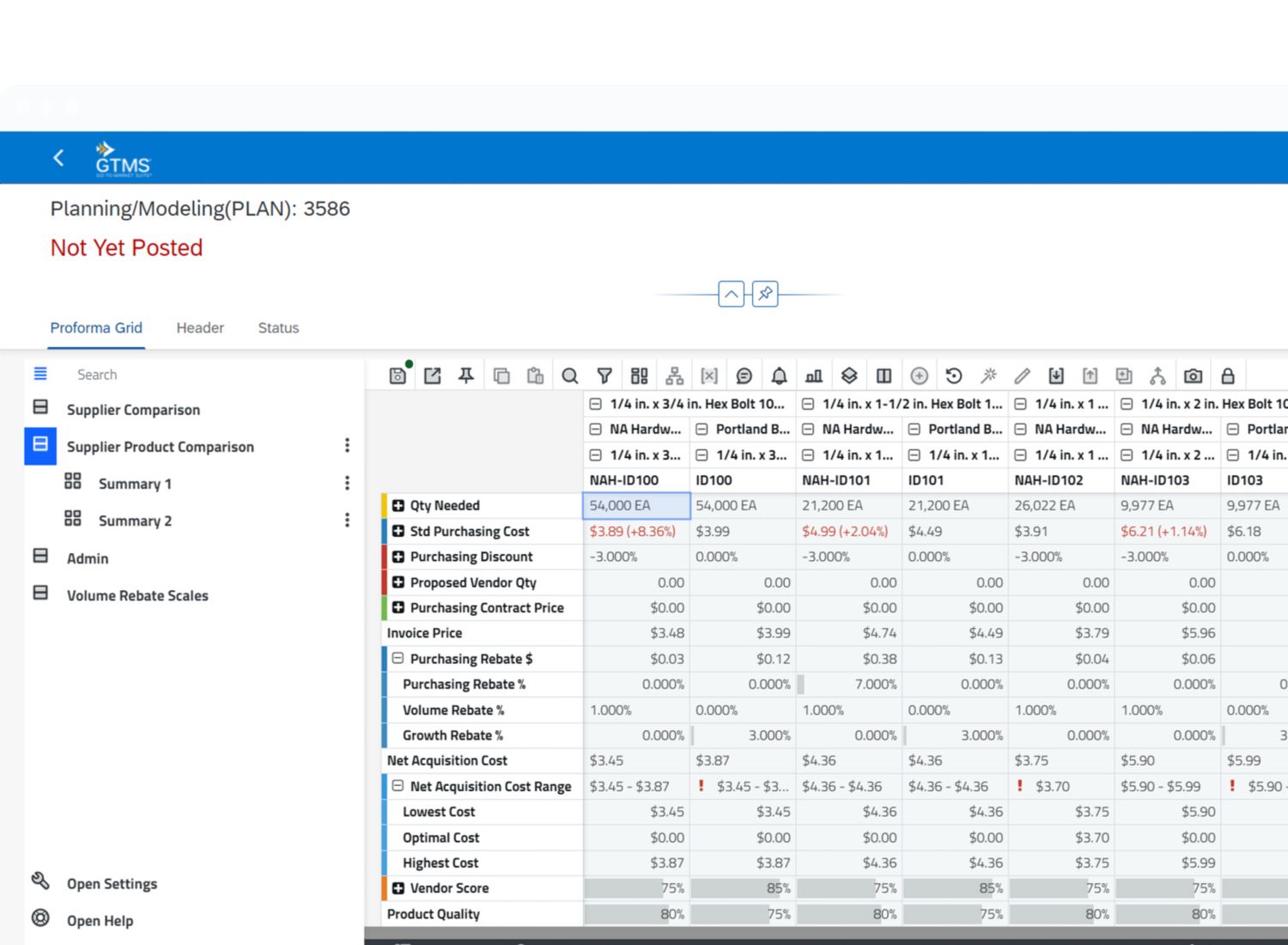The image size is (1288, 945).
Task: Open Settings from the sidebar
Action: (x=112, y=884)
